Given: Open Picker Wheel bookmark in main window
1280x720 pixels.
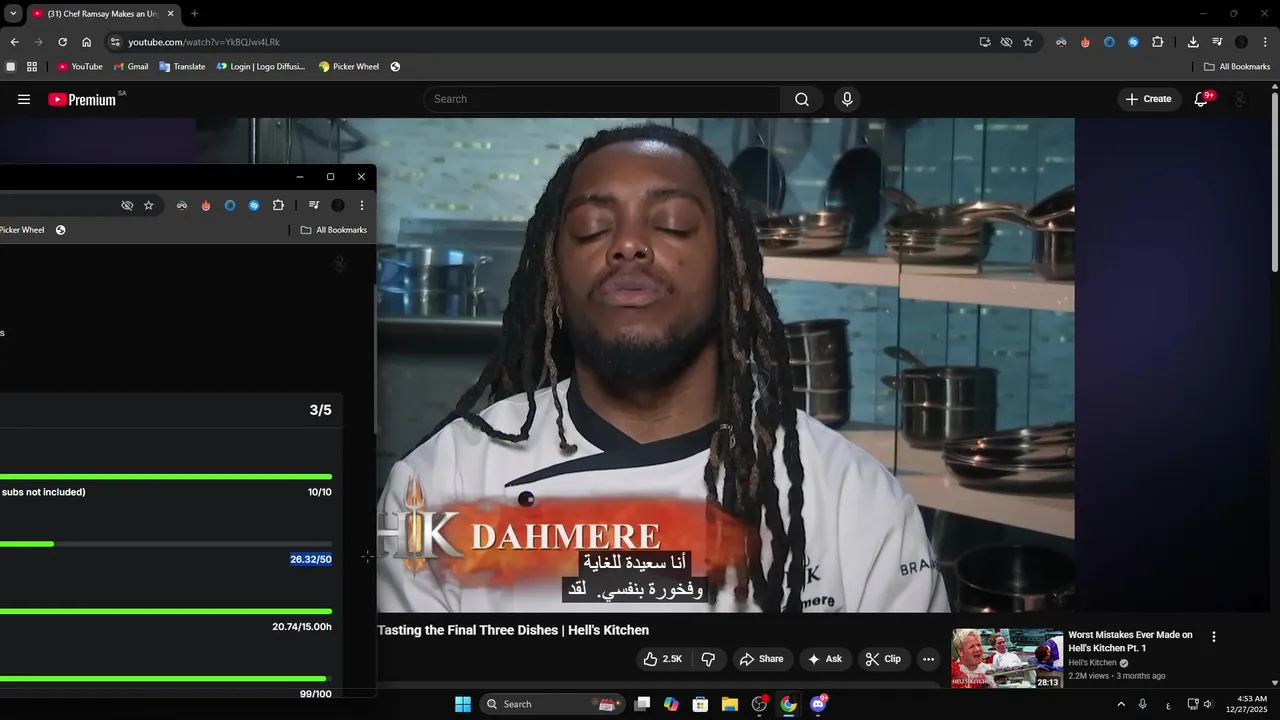Looking at the screenshot, I should click(x=349, y=67).
